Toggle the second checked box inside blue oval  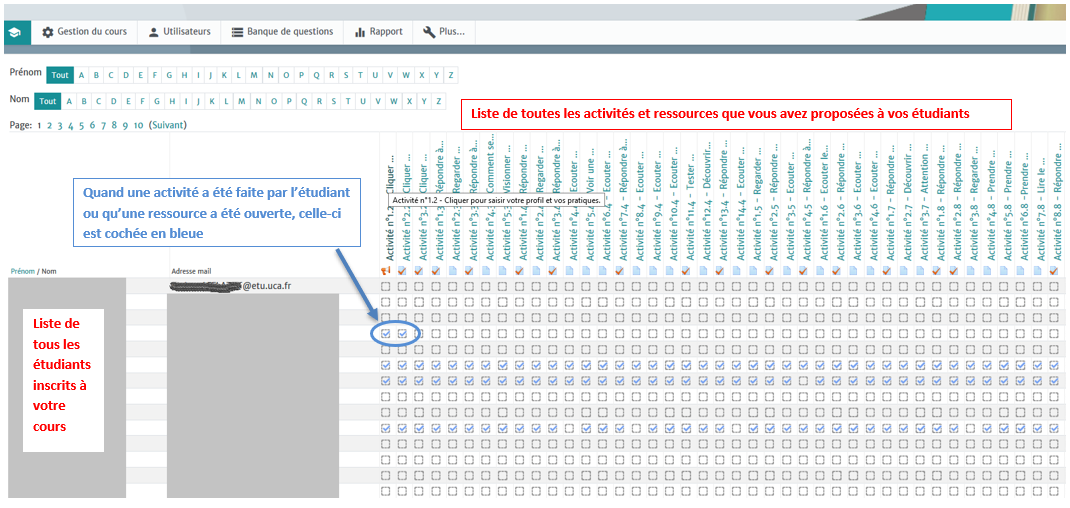pyautogui.click(x=402, y=334)
